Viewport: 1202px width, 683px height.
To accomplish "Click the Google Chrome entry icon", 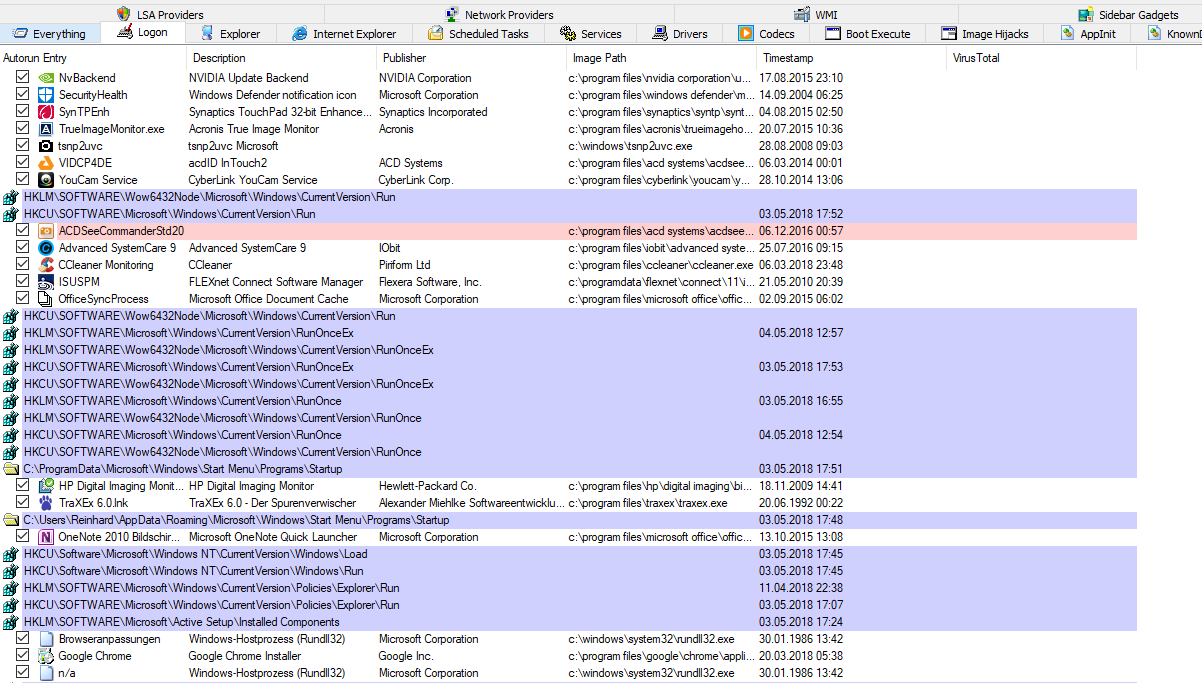I will (x=46, y=656).
